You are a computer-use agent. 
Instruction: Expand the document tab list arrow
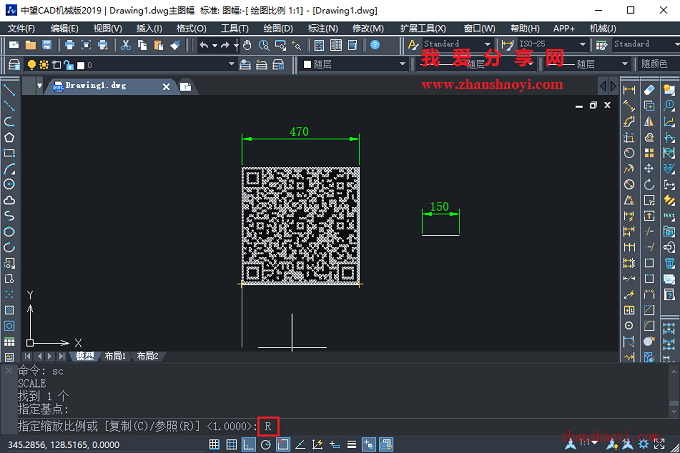pos(39,85)
